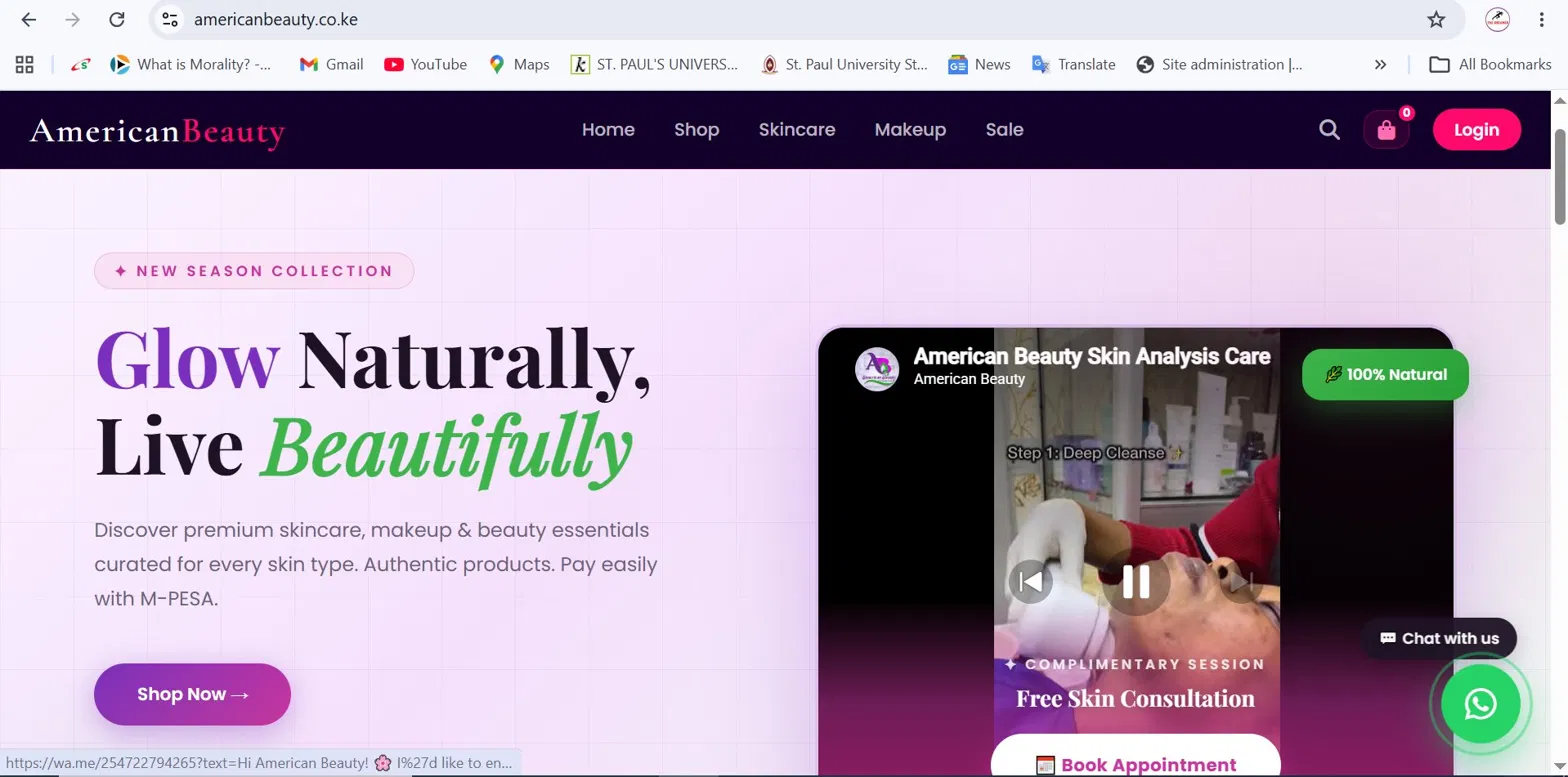
Task: Open the "What is Morality?" bookmark
Action: (x=191, y=64)
